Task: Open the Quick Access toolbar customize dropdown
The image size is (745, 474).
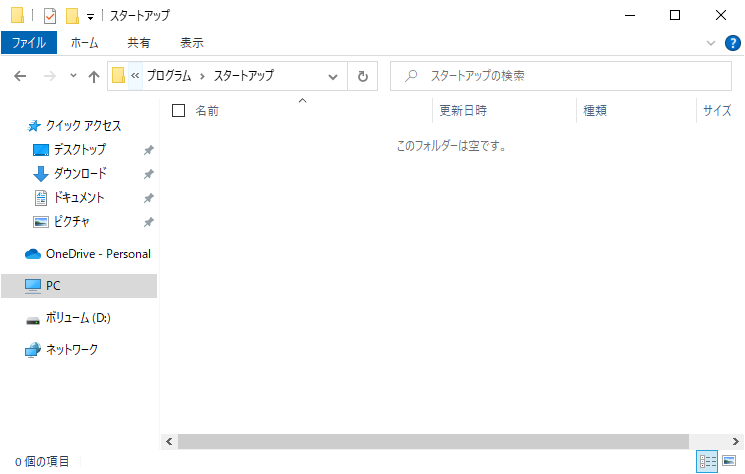Action: 90,16
